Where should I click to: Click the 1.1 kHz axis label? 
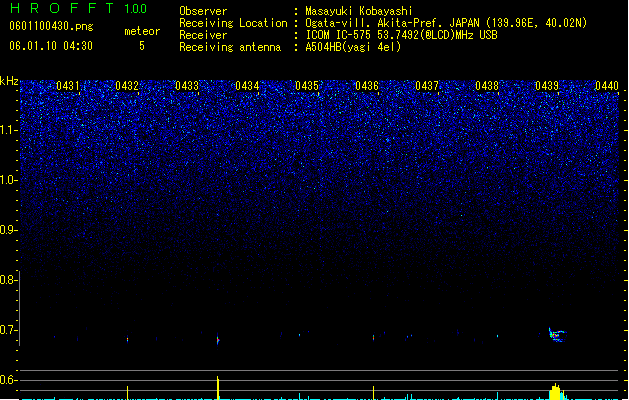pyautogui.click(x=8, y=130)
